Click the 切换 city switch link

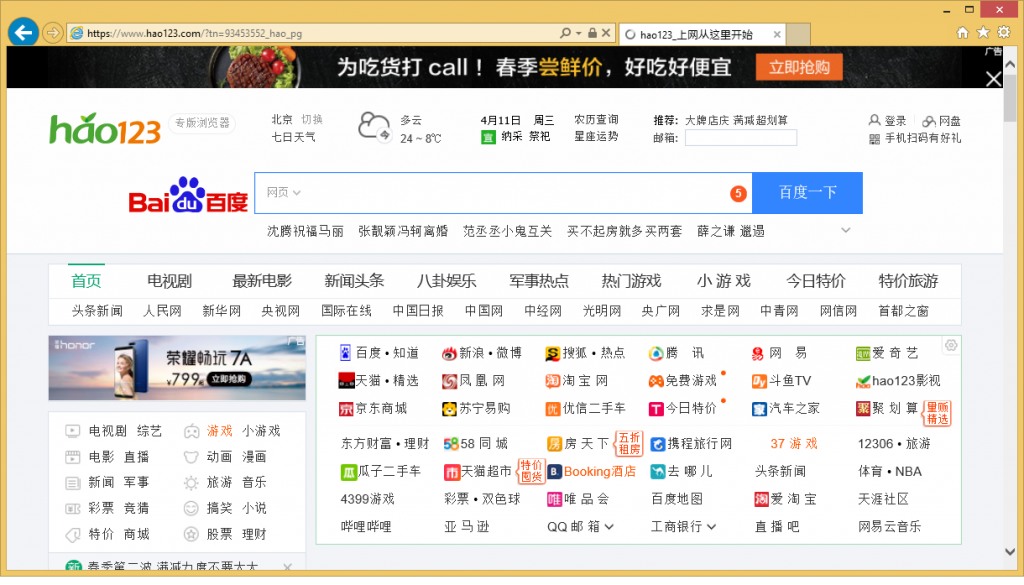tap(312, 119)
